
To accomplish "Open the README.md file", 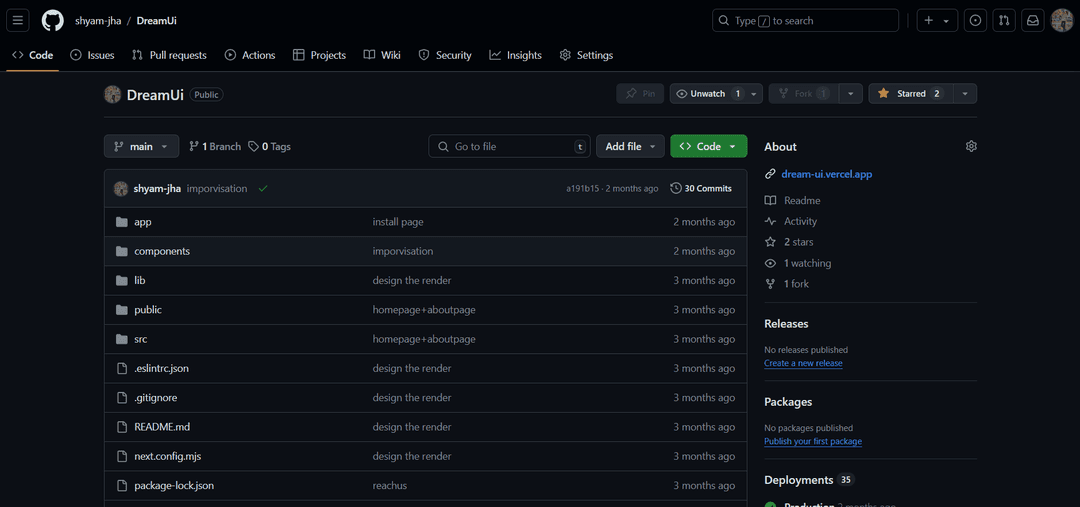I will 162,427.
